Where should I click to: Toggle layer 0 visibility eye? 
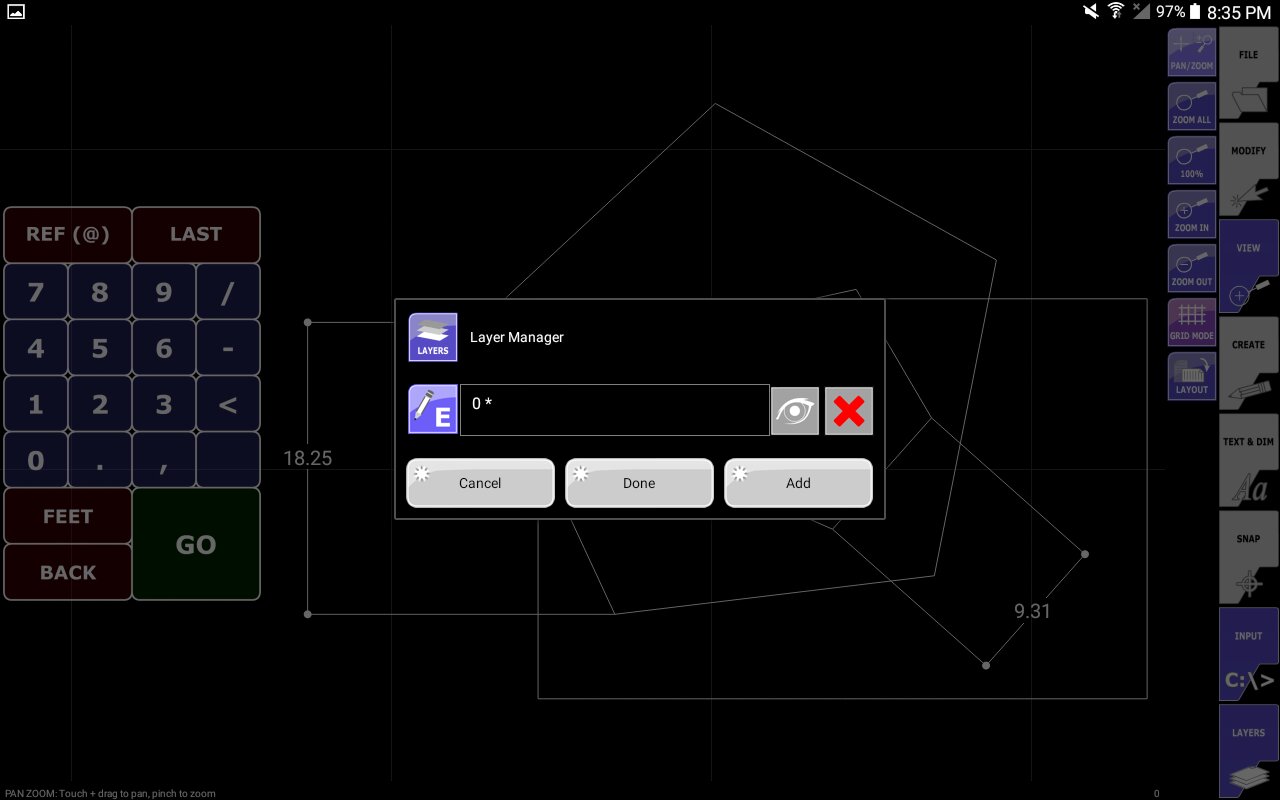pyautogui.click(x=795, y=411)
